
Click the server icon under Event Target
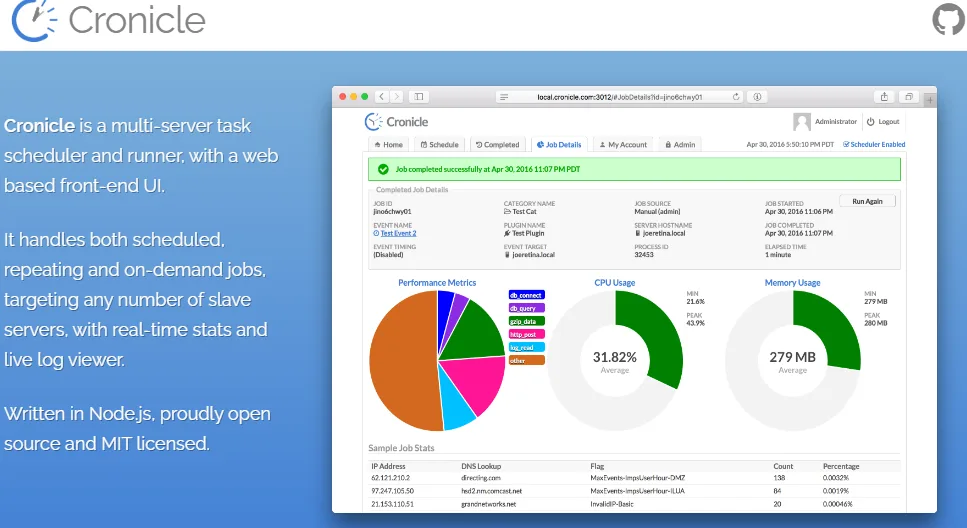(507, 255)
